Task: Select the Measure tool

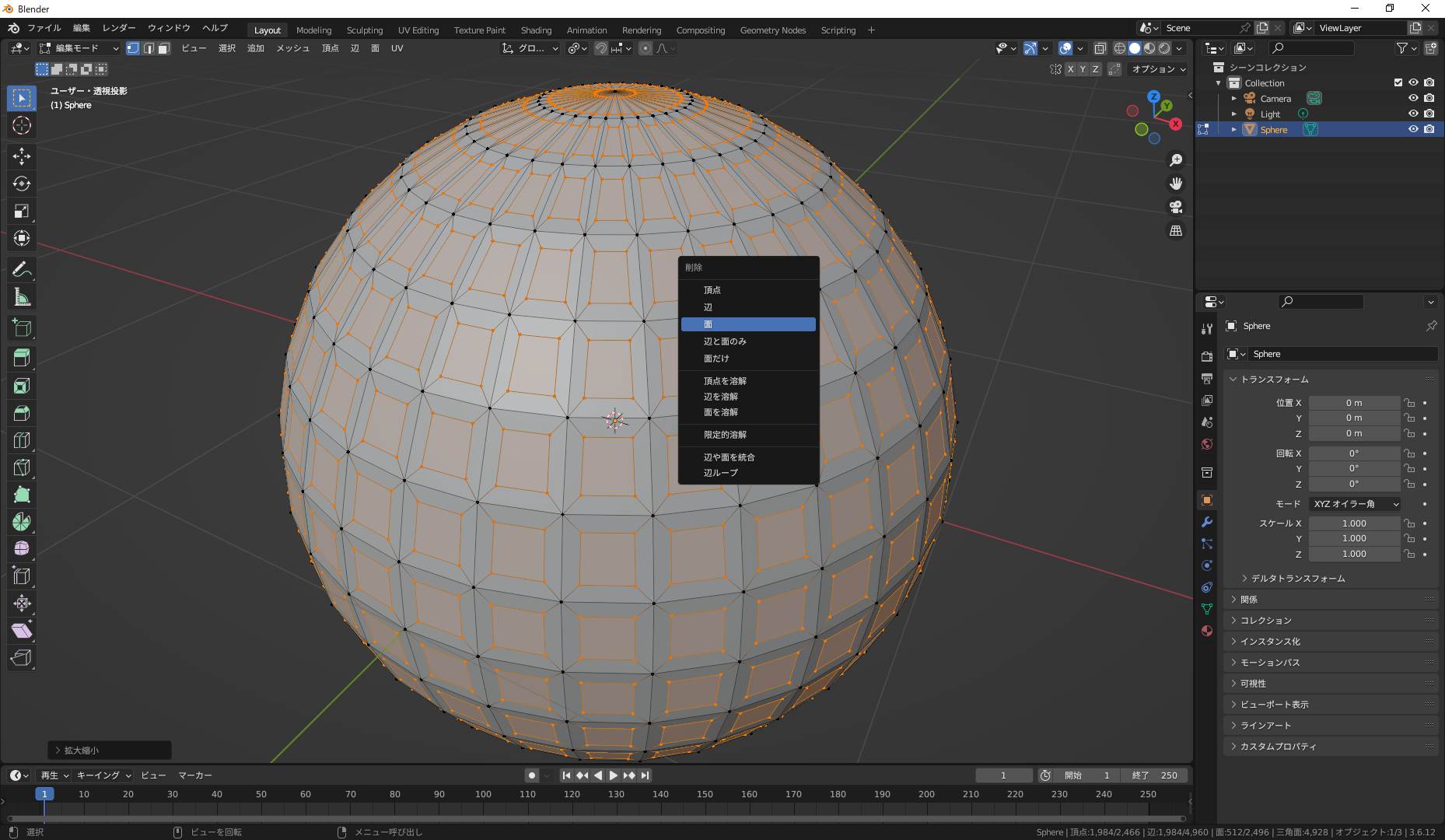Action: [x=21, y=296]
